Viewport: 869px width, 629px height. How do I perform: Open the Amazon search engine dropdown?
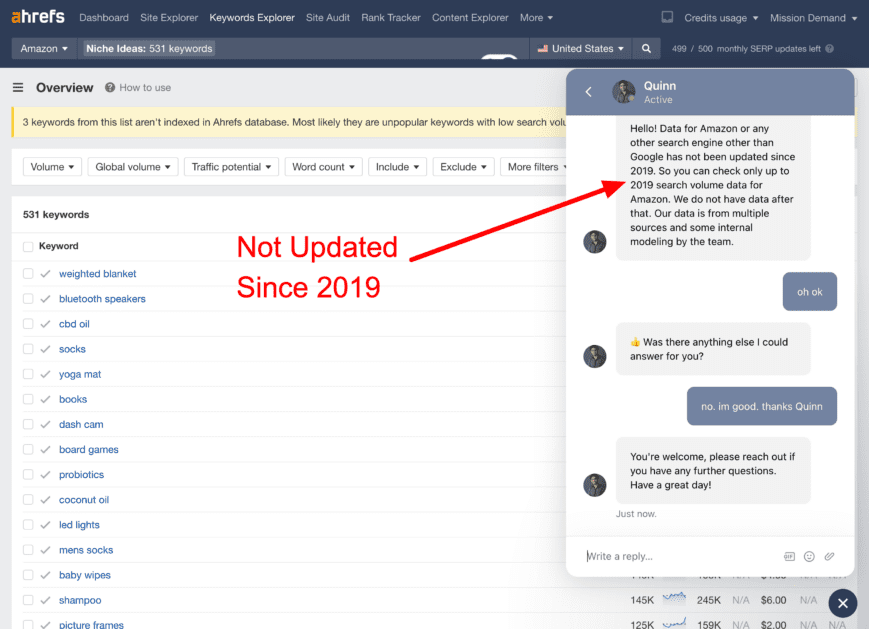pyautogui.click(x=44, y=49)
